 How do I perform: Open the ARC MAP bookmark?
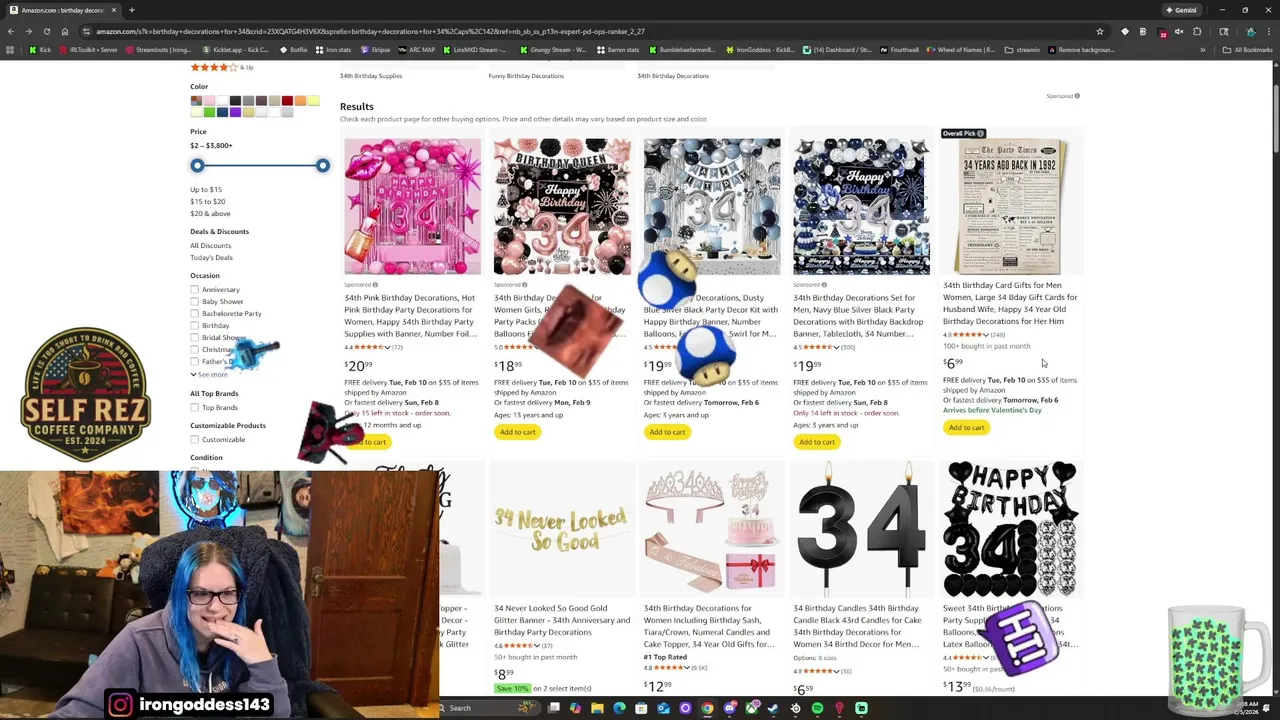coord(416,49)
